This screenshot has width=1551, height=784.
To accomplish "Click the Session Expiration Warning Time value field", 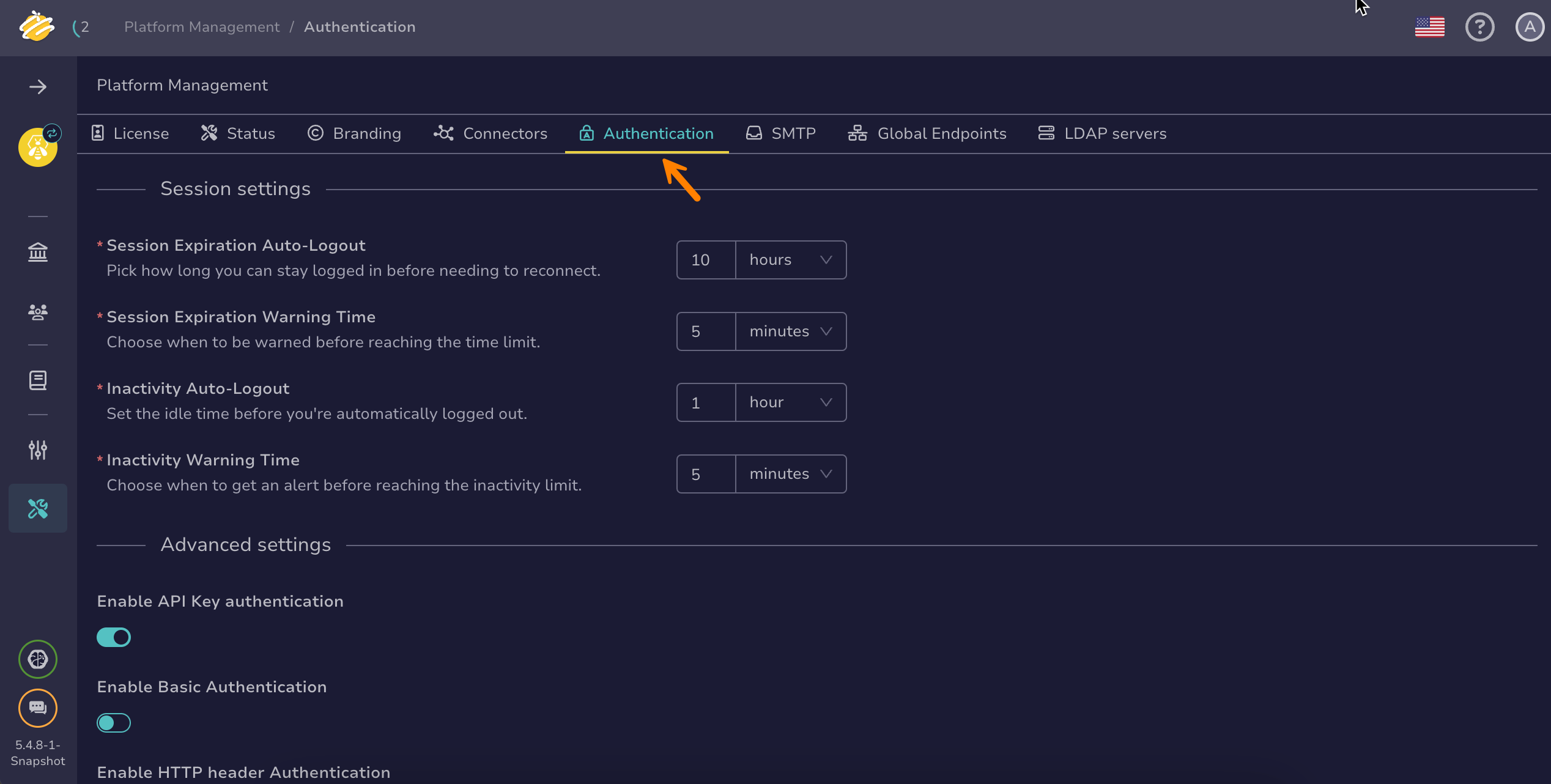I will pos(706,331).
